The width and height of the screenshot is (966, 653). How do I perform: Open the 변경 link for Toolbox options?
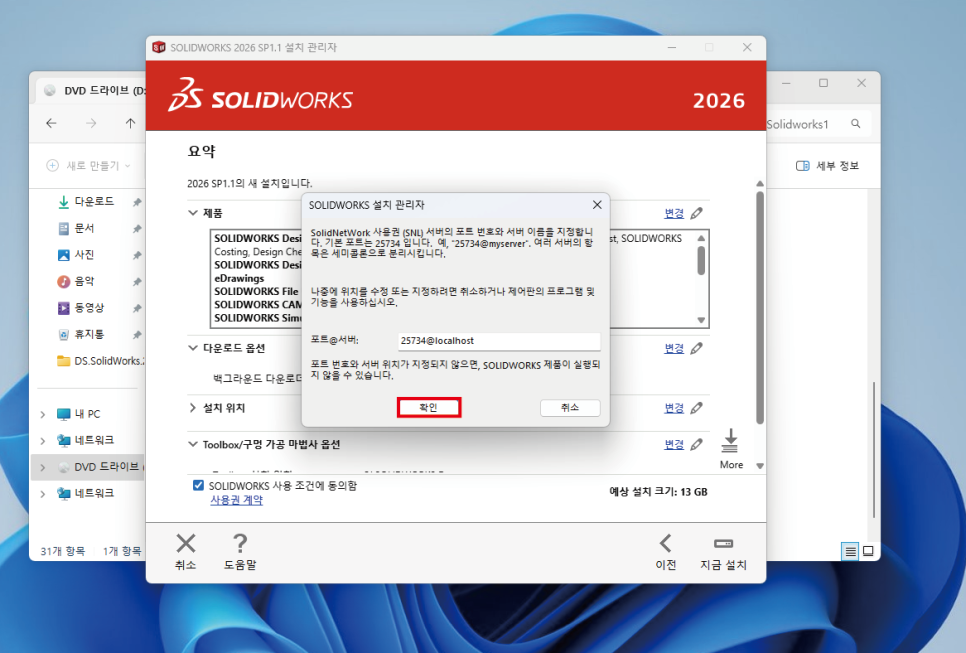tap(674, 444)
